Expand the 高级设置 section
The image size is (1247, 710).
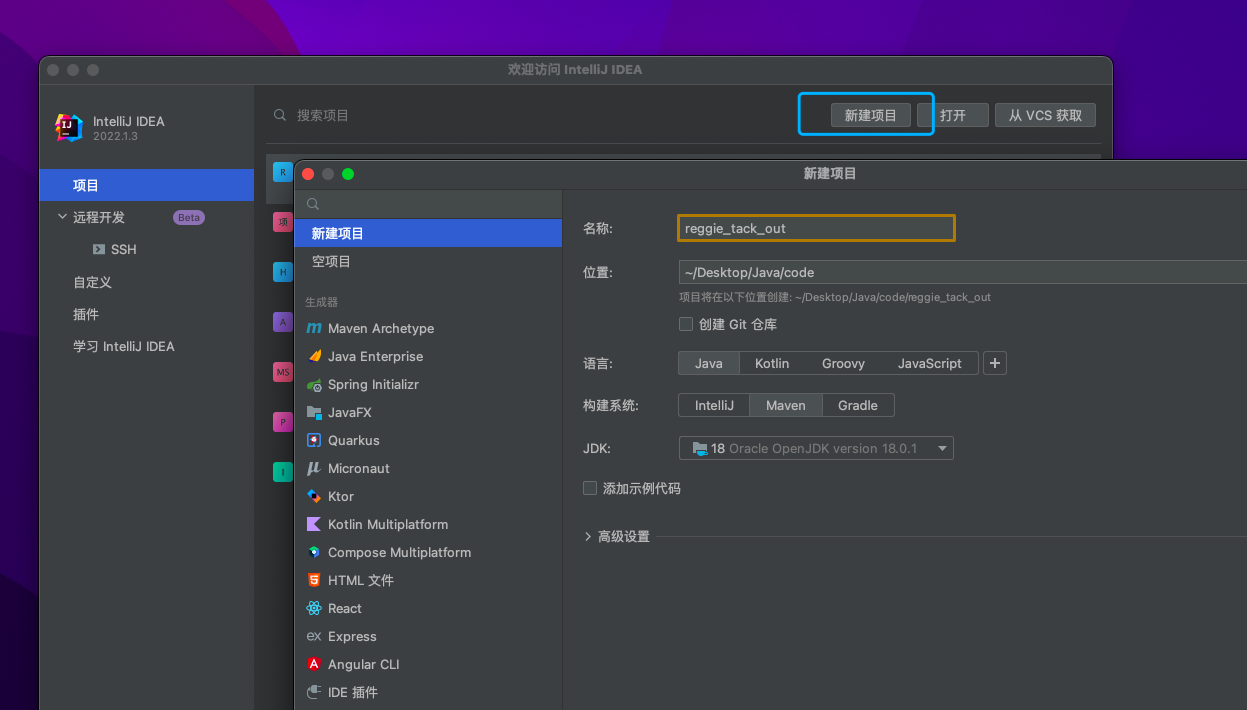(588, 537)
